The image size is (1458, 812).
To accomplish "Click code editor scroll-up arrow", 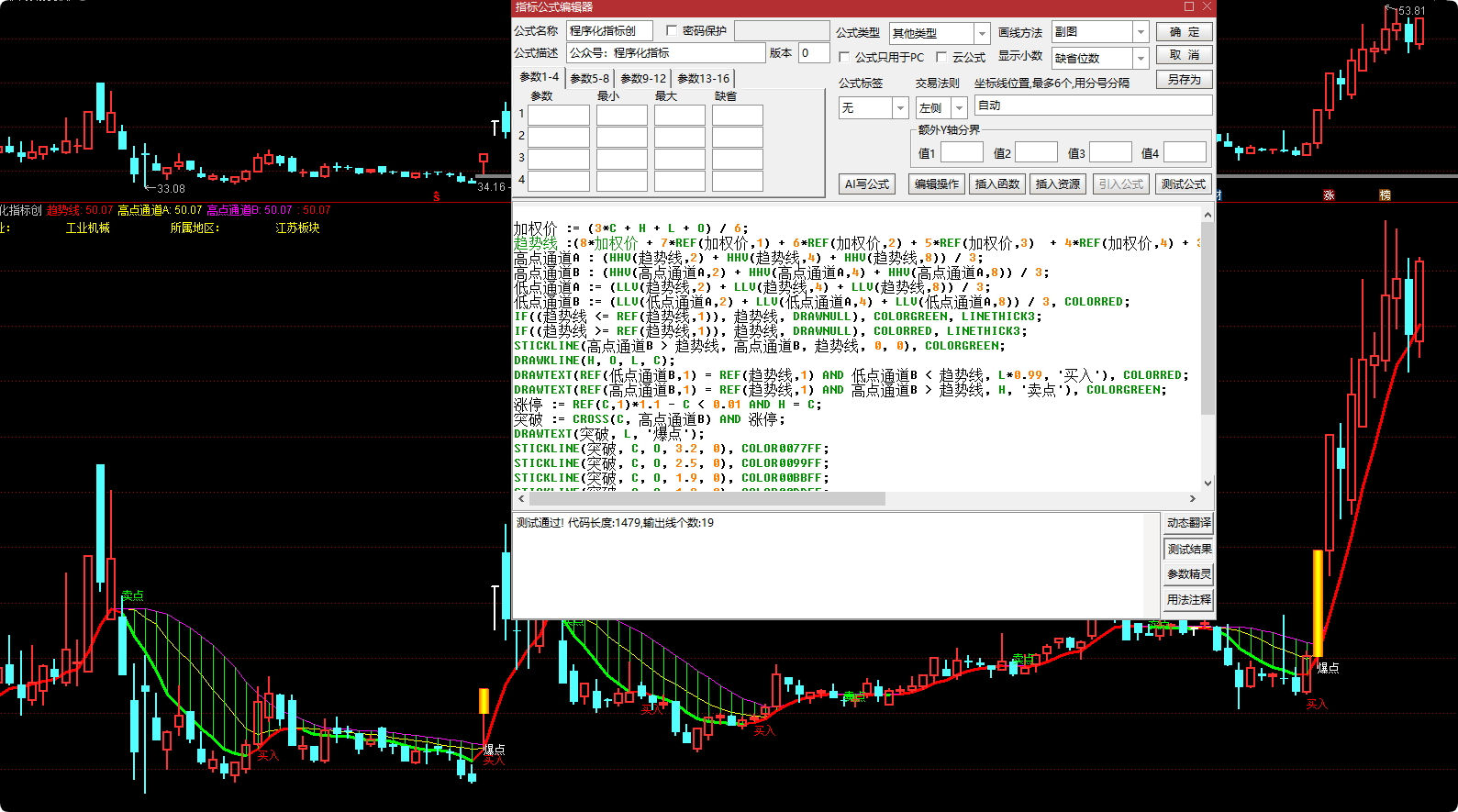I will coord(1208,216).
